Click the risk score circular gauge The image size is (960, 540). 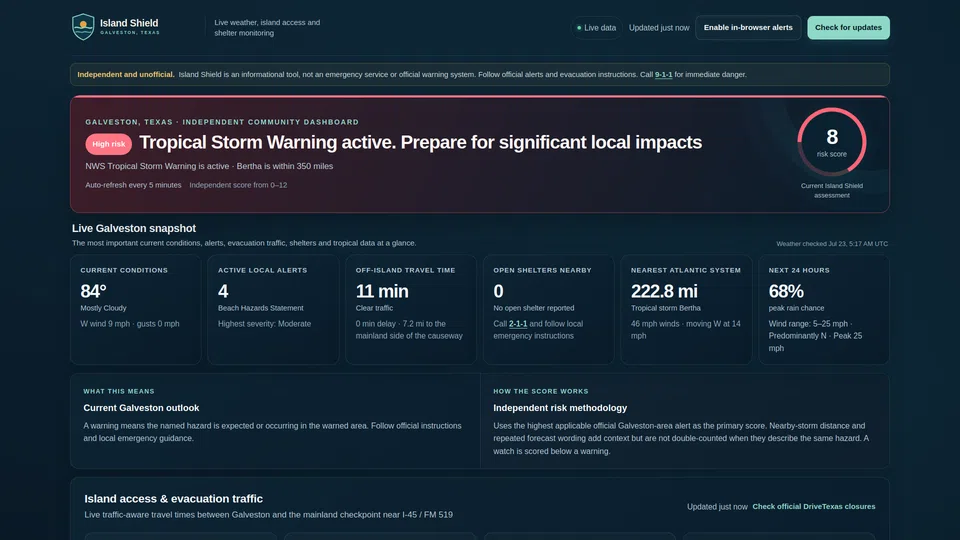[x=831, y=142]
